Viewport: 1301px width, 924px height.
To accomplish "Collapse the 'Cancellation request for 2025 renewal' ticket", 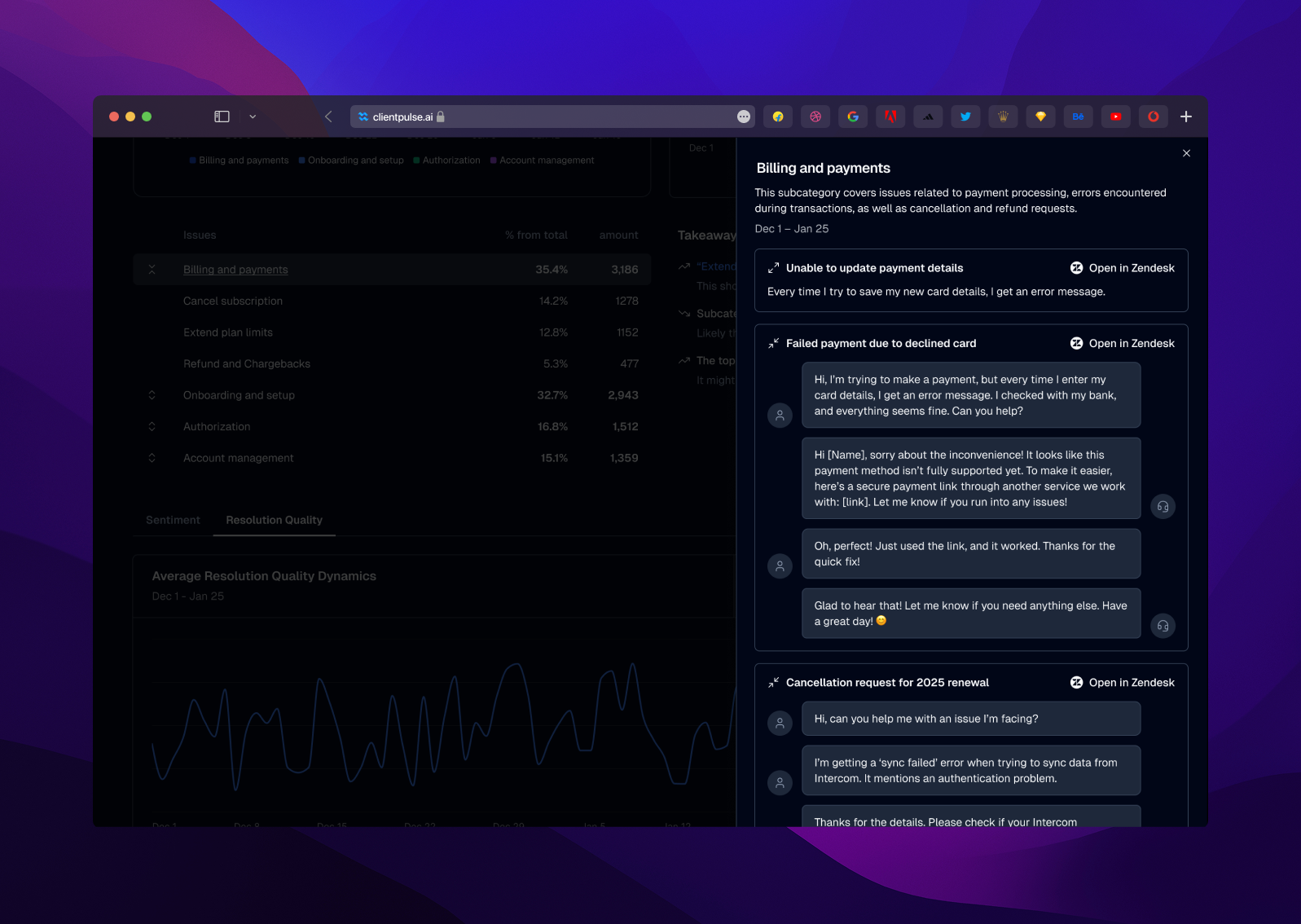I will (773, 683).
